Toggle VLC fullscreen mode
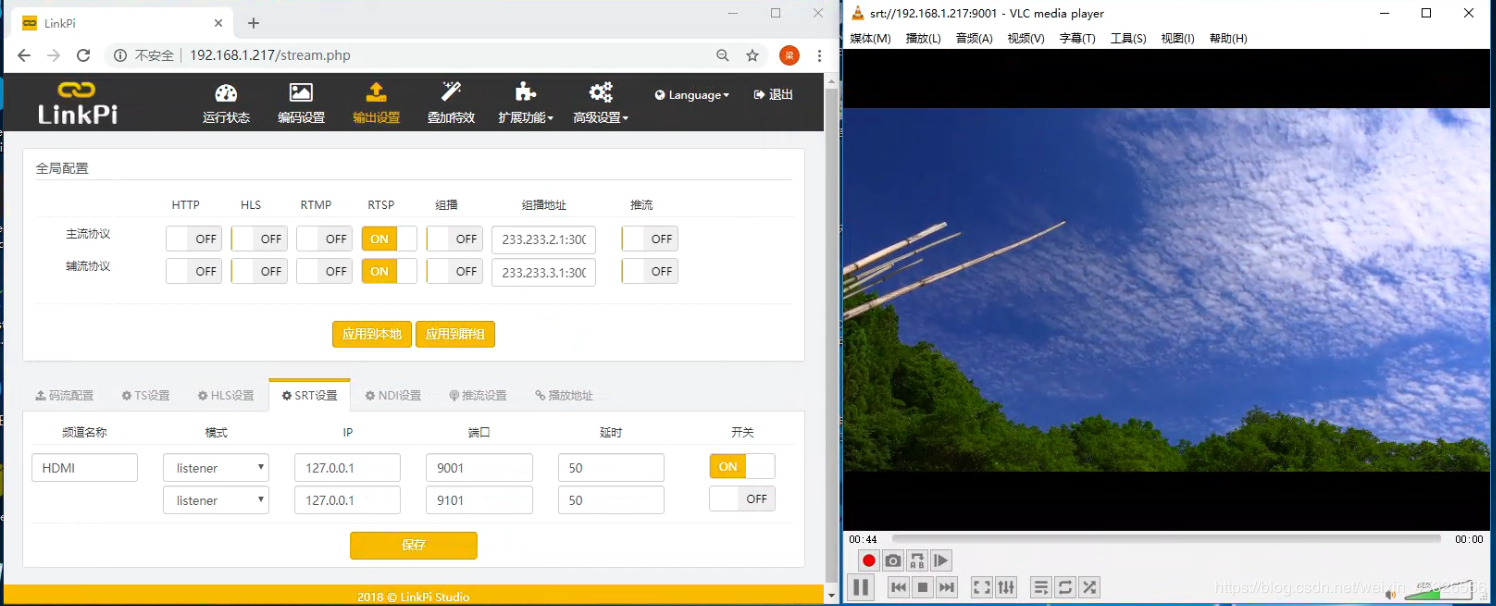The image size is (1496, 606). (982, 587)
